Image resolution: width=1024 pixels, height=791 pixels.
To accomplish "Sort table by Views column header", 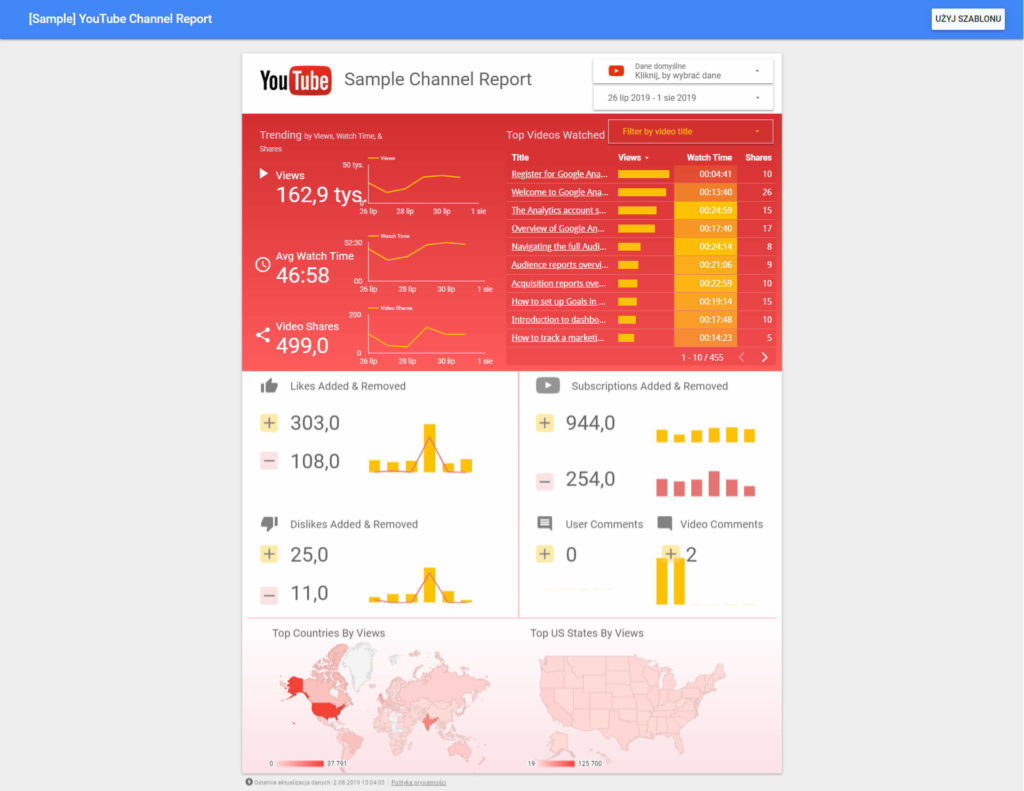I will point(632,158).
